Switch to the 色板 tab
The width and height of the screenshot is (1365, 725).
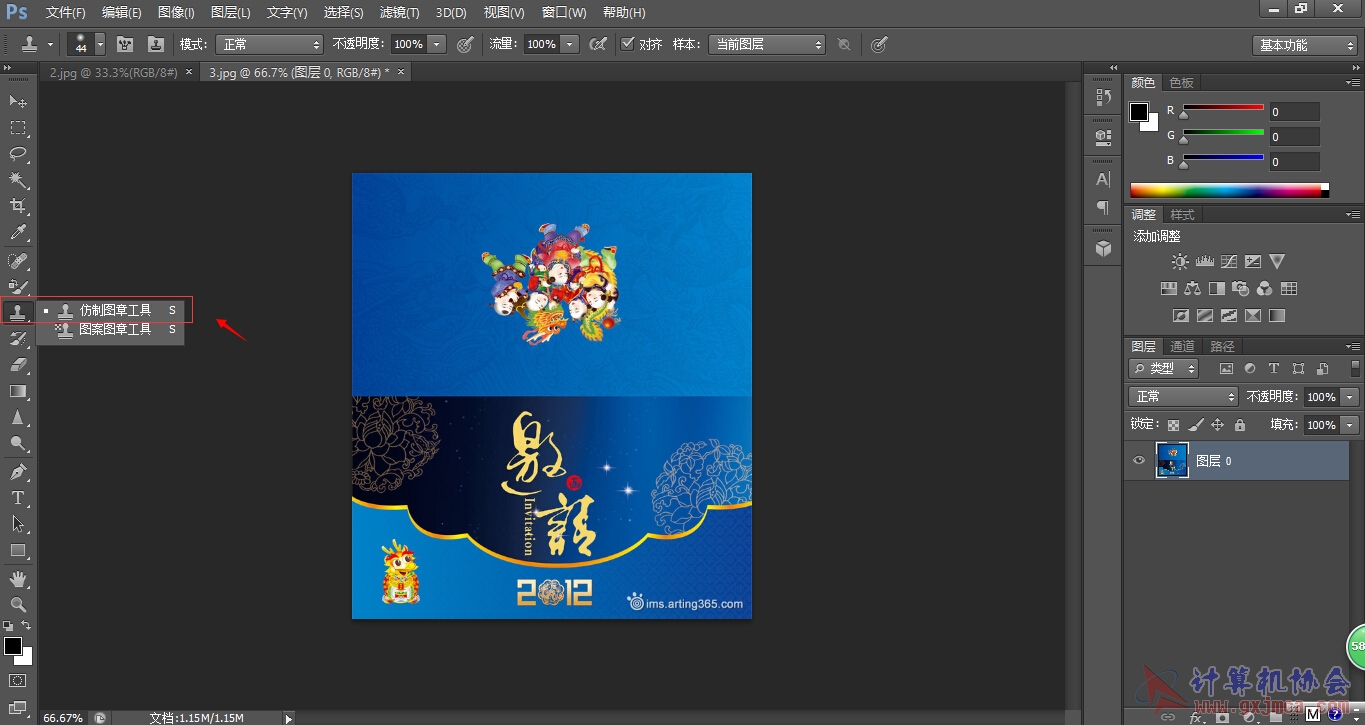(x=1181, y=82)
